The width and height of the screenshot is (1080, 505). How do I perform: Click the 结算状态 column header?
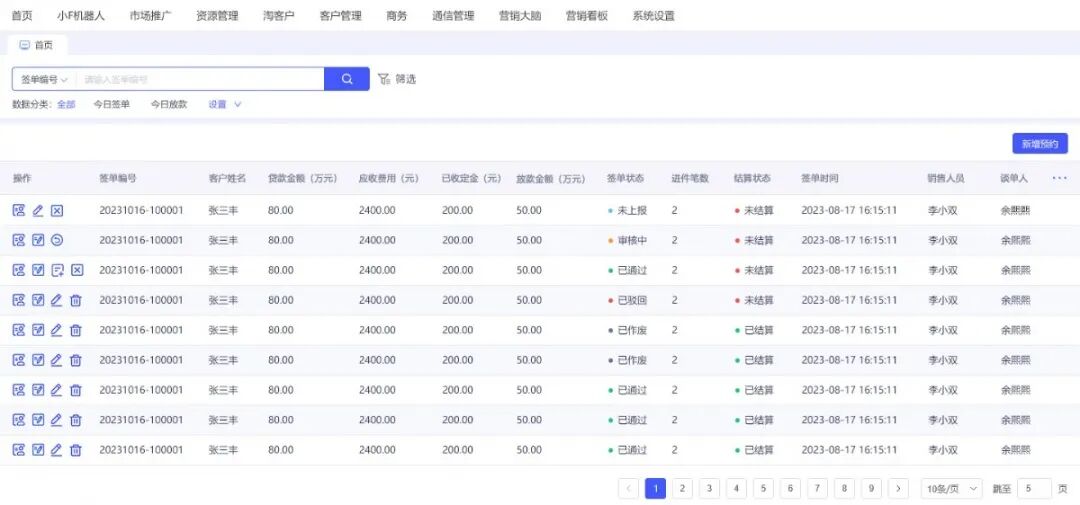pyautogui.click(x=752, y=178)
